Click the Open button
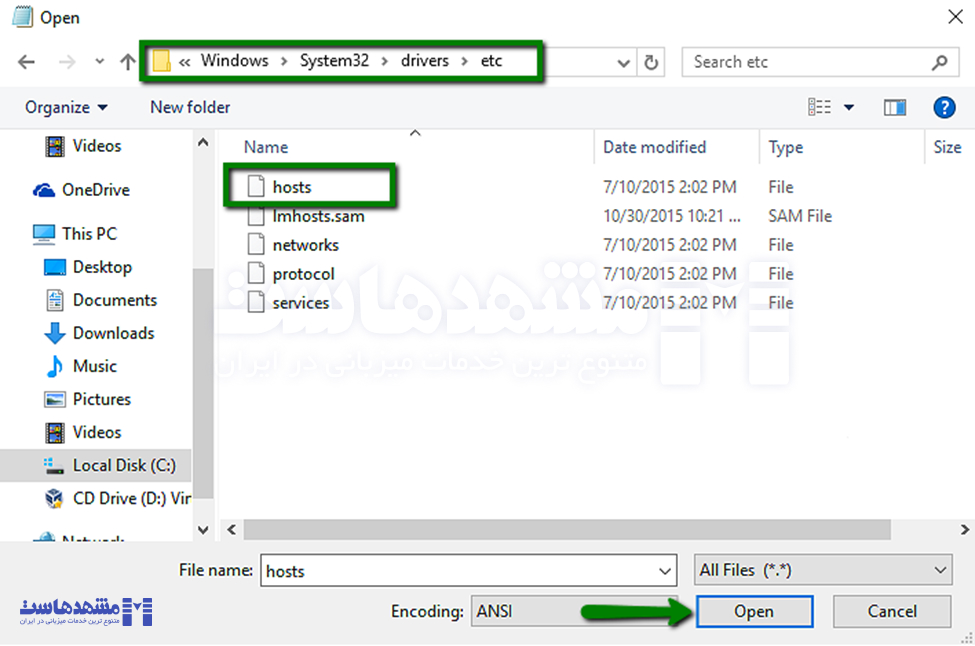This screenshot has width=975, height=646. (754, 611)
